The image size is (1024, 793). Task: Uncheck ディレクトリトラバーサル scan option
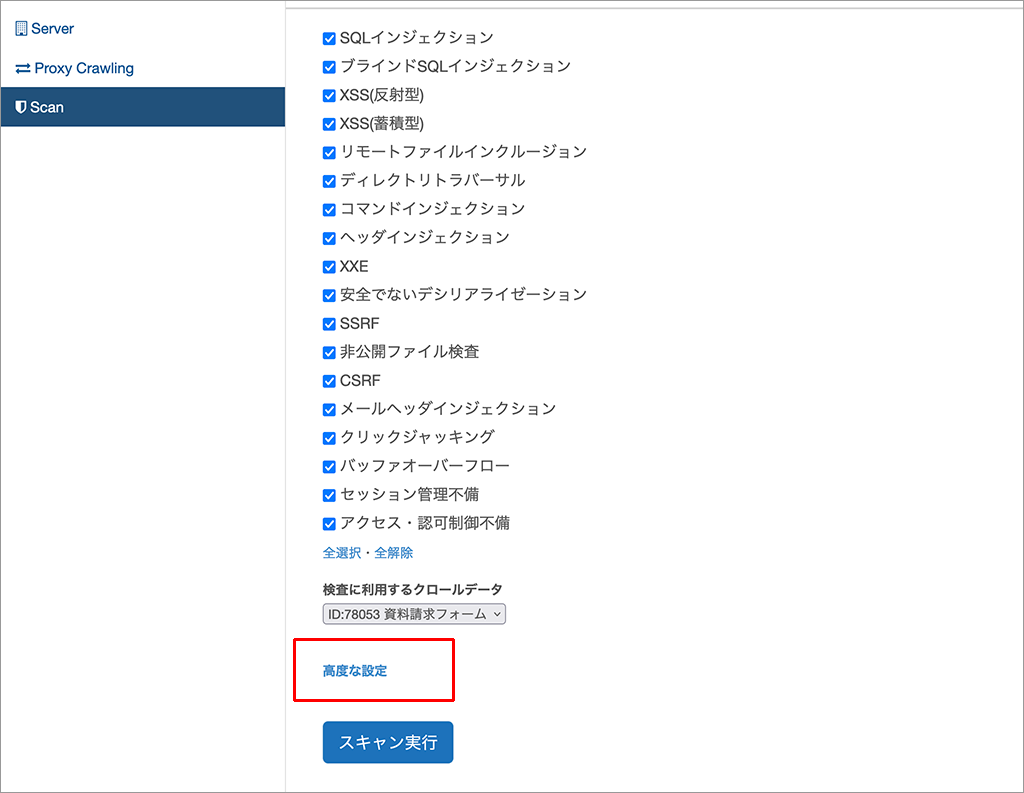pos(329,181)
